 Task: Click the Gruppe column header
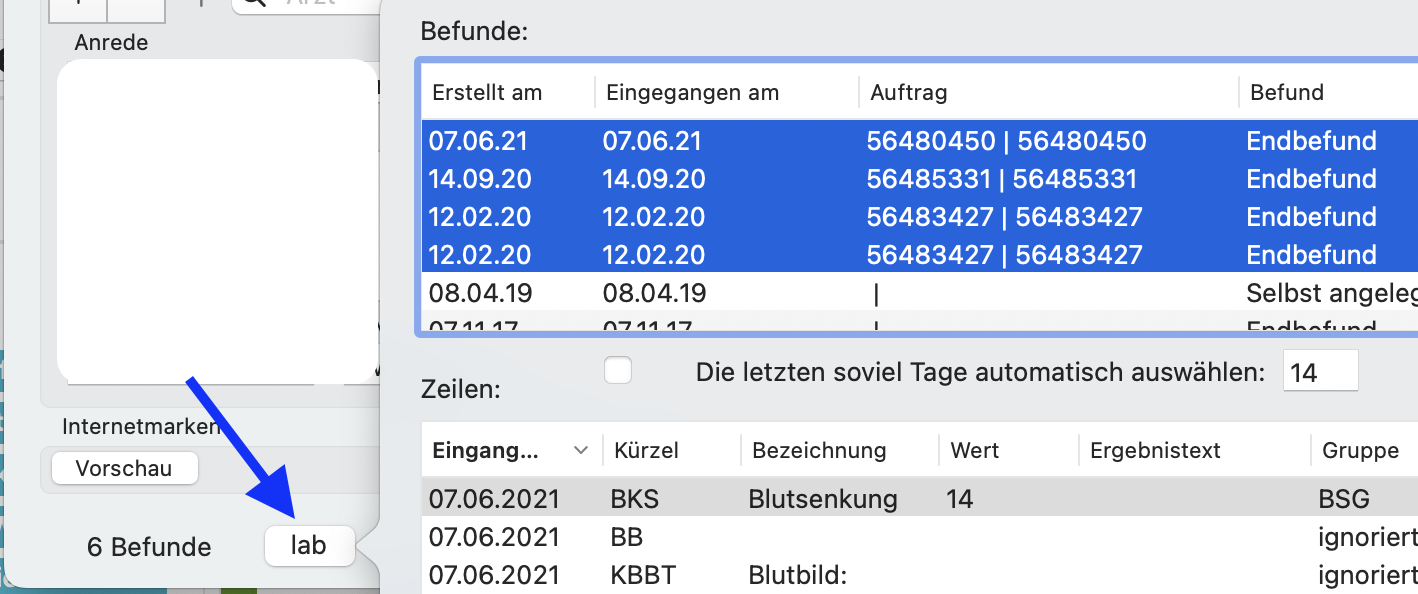click(1359, 451)
